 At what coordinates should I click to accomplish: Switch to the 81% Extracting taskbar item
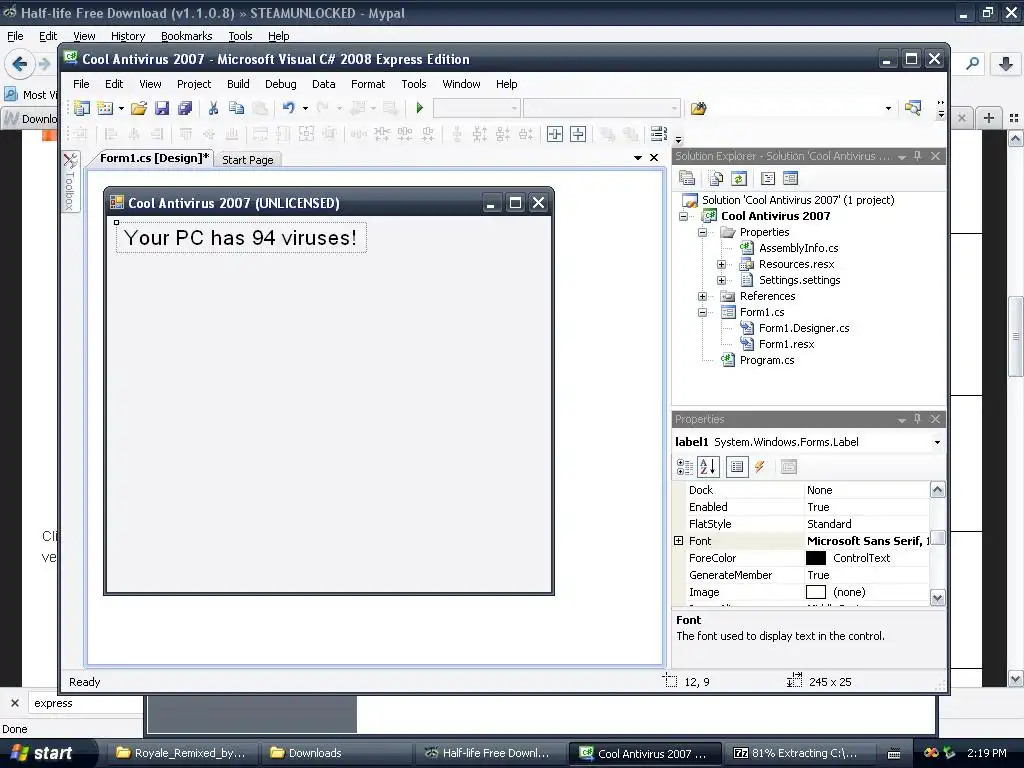[801, 753]
